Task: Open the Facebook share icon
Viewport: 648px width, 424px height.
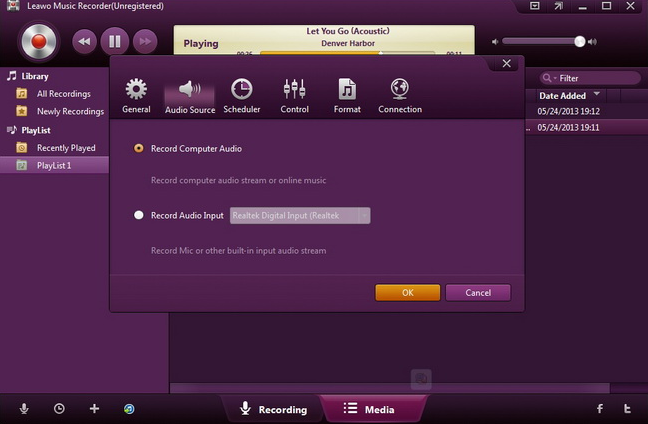Action: 600,409
